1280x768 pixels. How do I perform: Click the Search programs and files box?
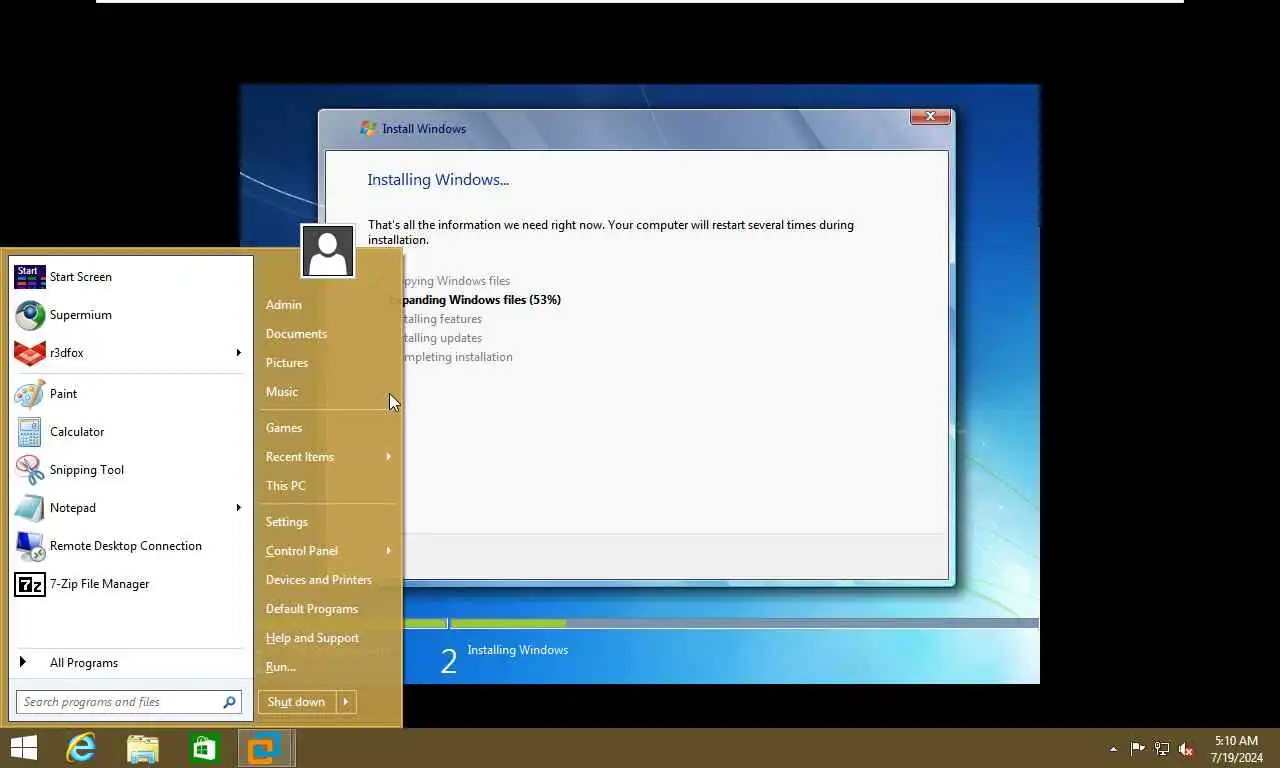pos(128,702)
